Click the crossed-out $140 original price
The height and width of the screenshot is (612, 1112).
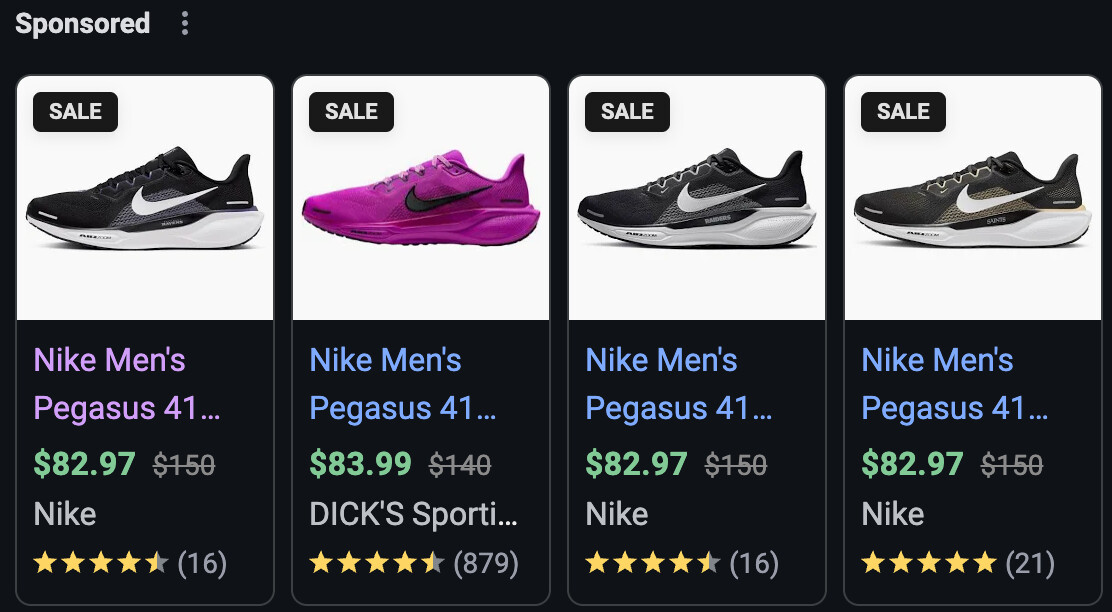(x=460, y=465)
